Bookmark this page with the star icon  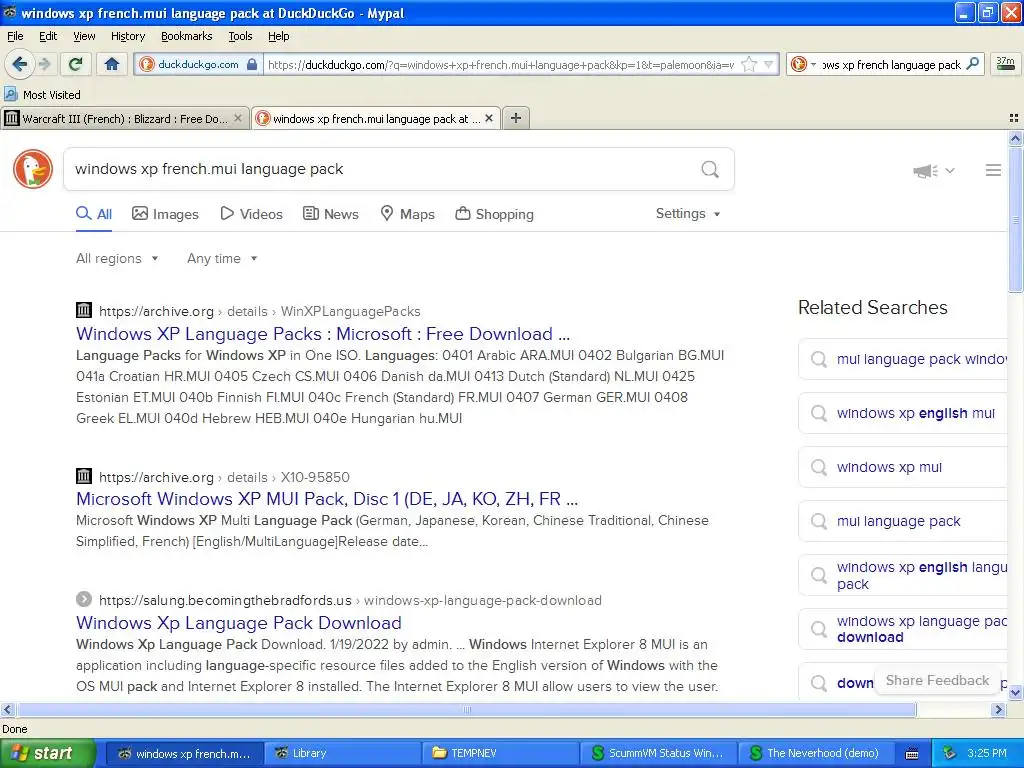pyautogui.click(x=749, y=64)
